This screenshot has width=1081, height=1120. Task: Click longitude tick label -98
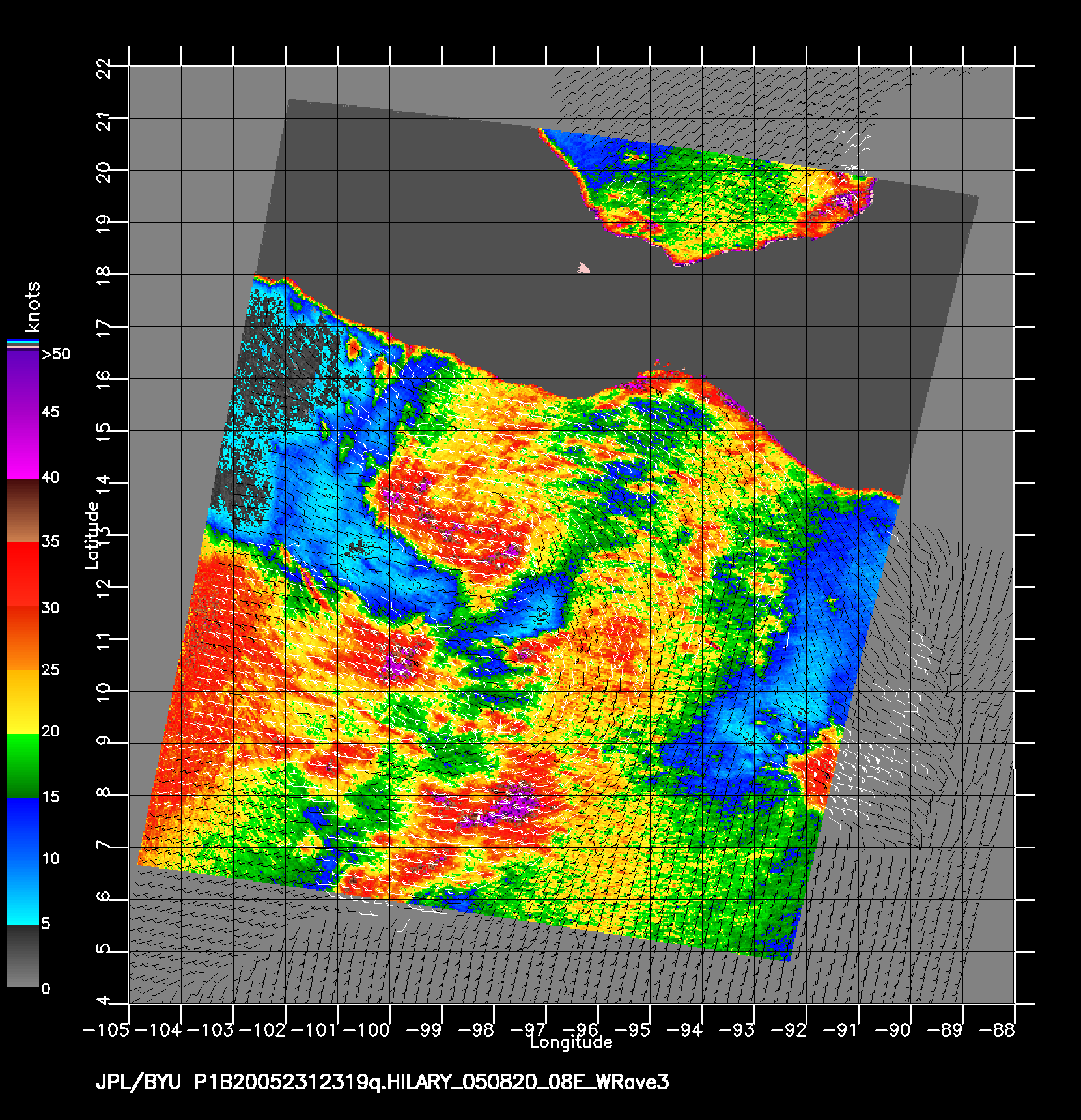pyautogui.click(x=475, y=1030)
